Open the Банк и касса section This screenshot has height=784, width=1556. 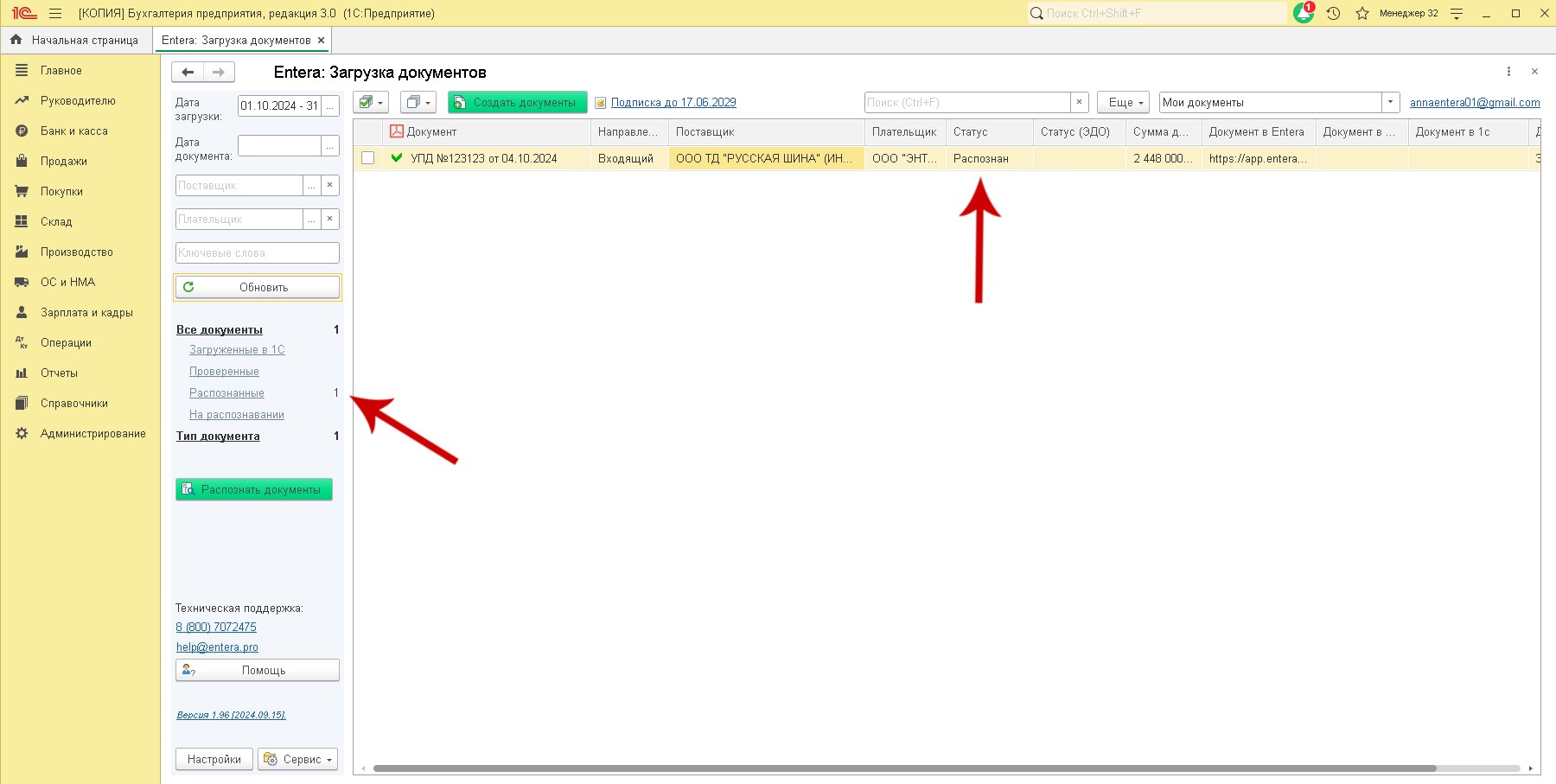coord(73,131)
